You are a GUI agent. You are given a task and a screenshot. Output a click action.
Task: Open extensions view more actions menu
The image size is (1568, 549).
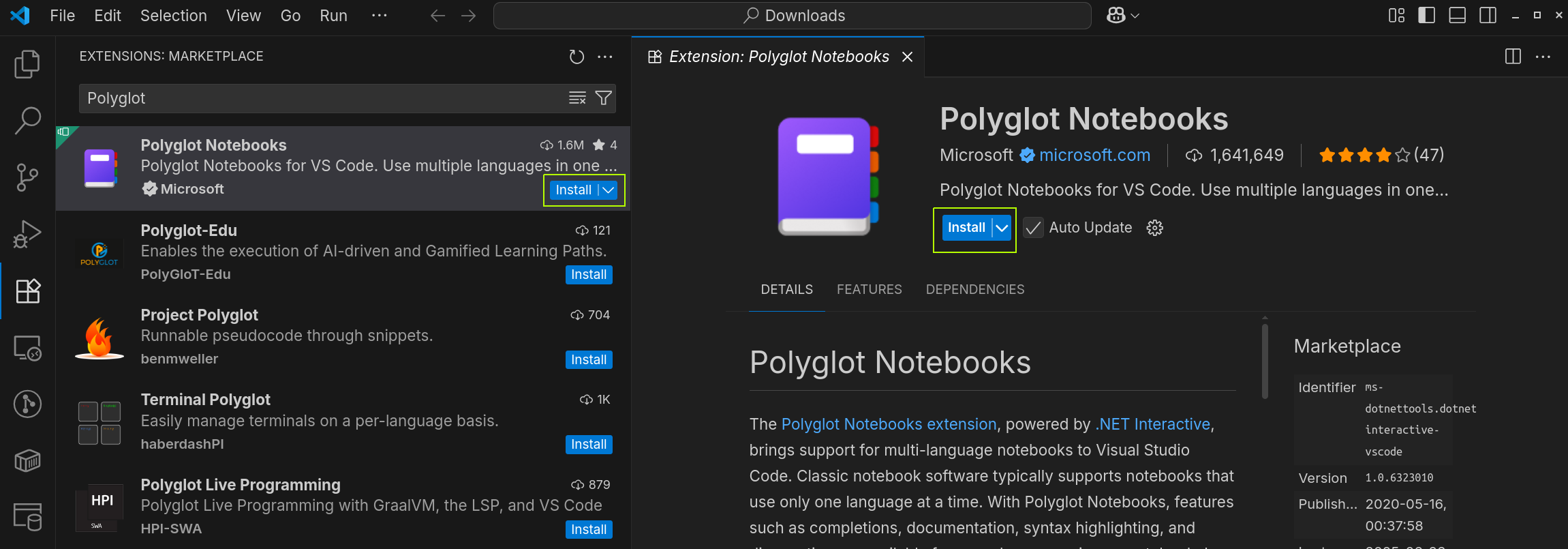(x=605, y=57)
